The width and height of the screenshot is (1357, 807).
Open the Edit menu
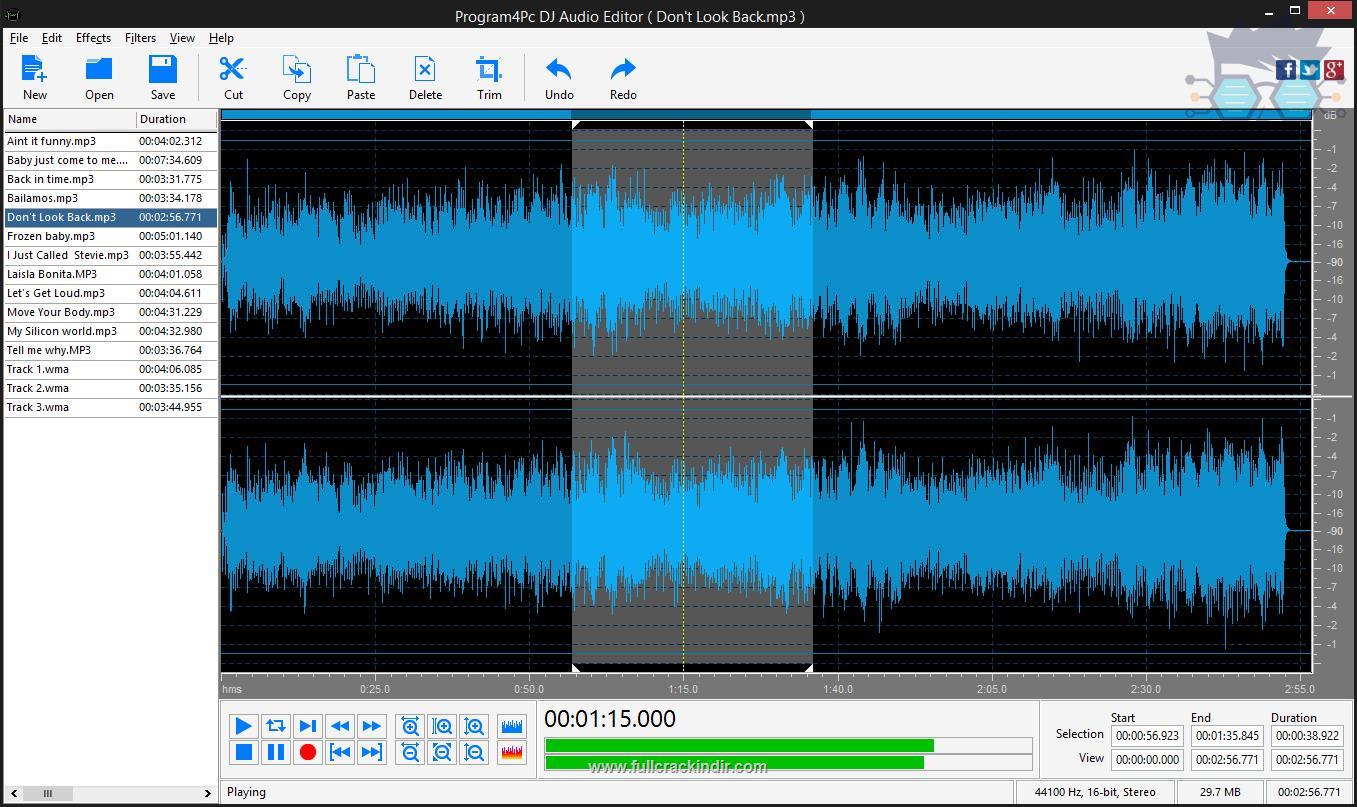pos(52,38)
